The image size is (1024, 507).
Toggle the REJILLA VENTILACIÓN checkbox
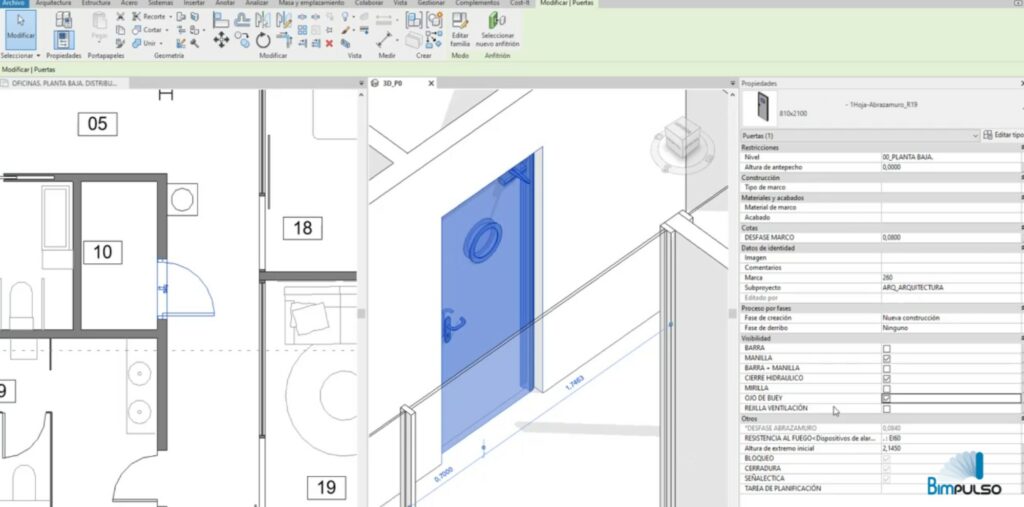(x=886, y=409)
